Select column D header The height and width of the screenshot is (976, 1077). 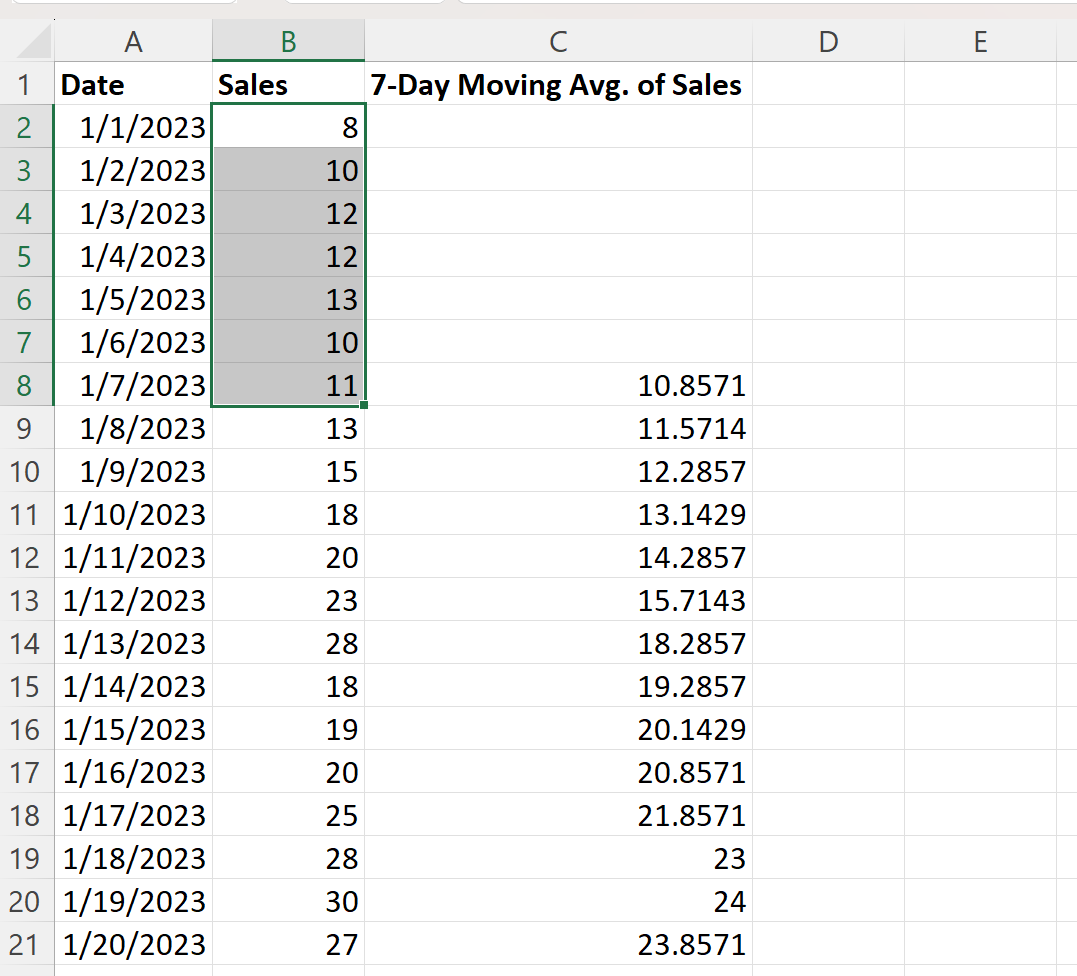pyautogui.click(x=828, y=42)
